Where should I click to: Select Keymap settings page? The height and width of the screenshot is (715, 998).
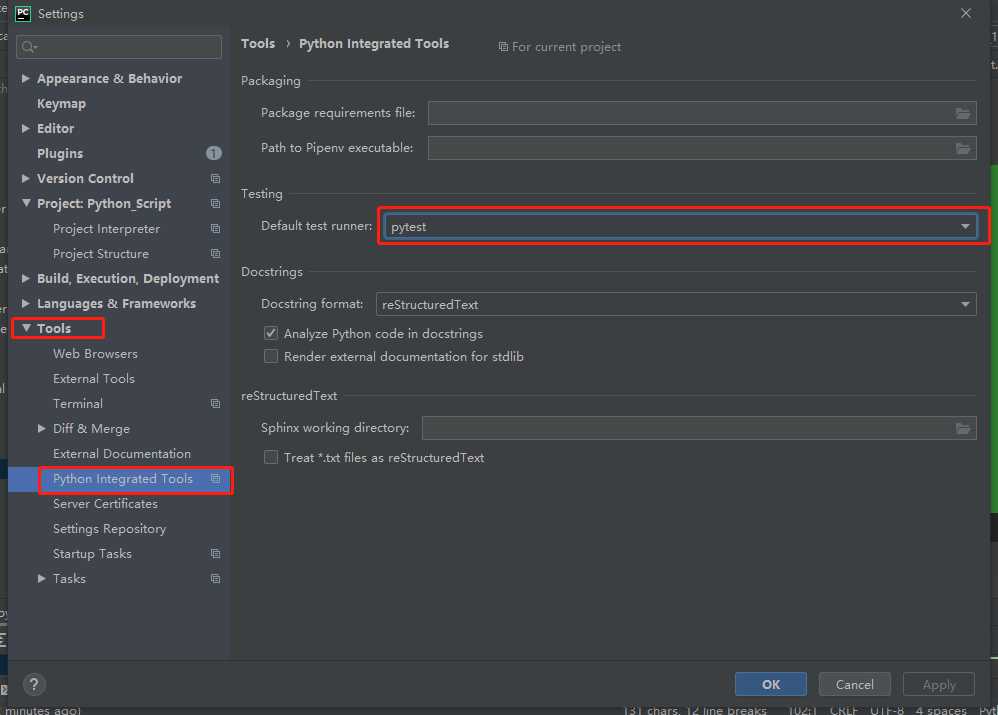click(x=61, y=104)
